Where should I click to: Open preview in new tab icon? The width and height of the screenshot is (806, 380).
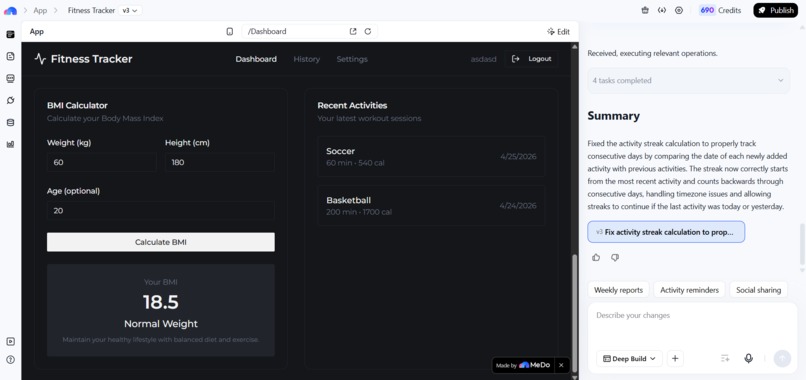[x=353, y=31]
